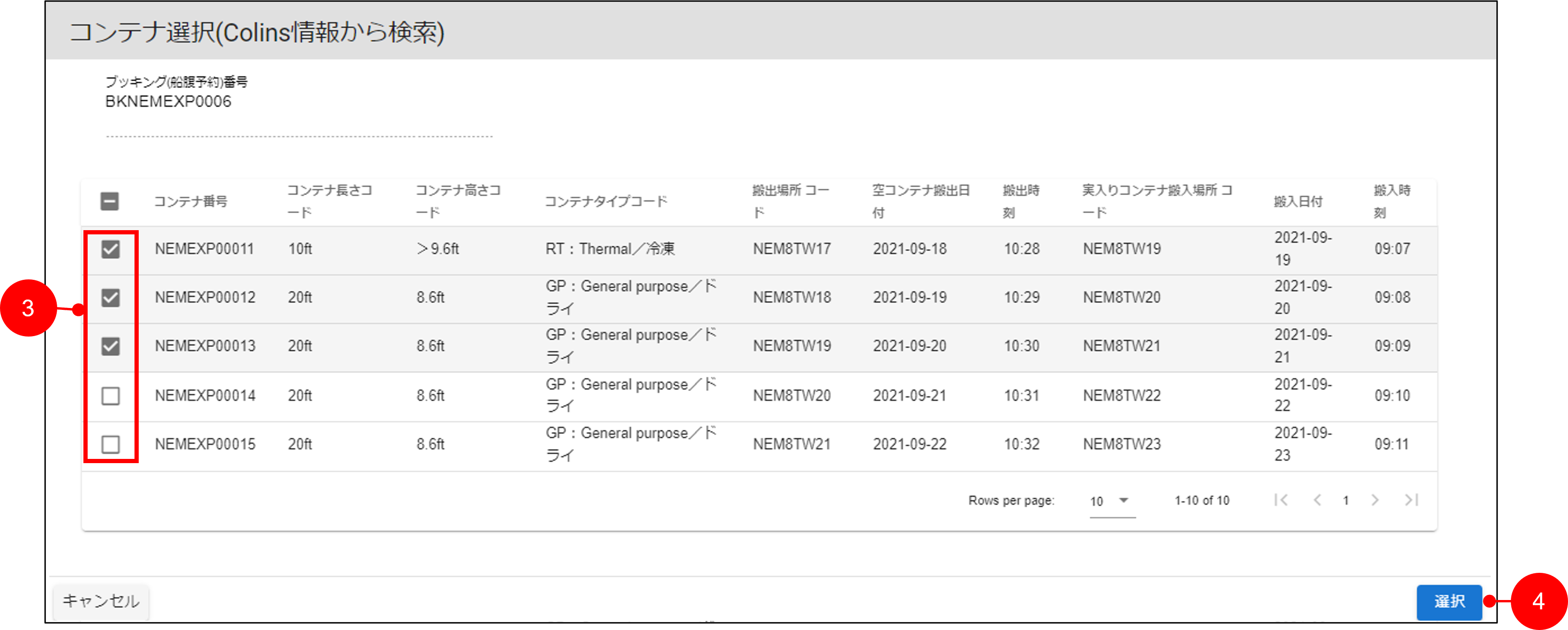The width and height of the screenshot is (1568, 630).
Task: Click previous page chevron icon
Action: coord(1317,500)
